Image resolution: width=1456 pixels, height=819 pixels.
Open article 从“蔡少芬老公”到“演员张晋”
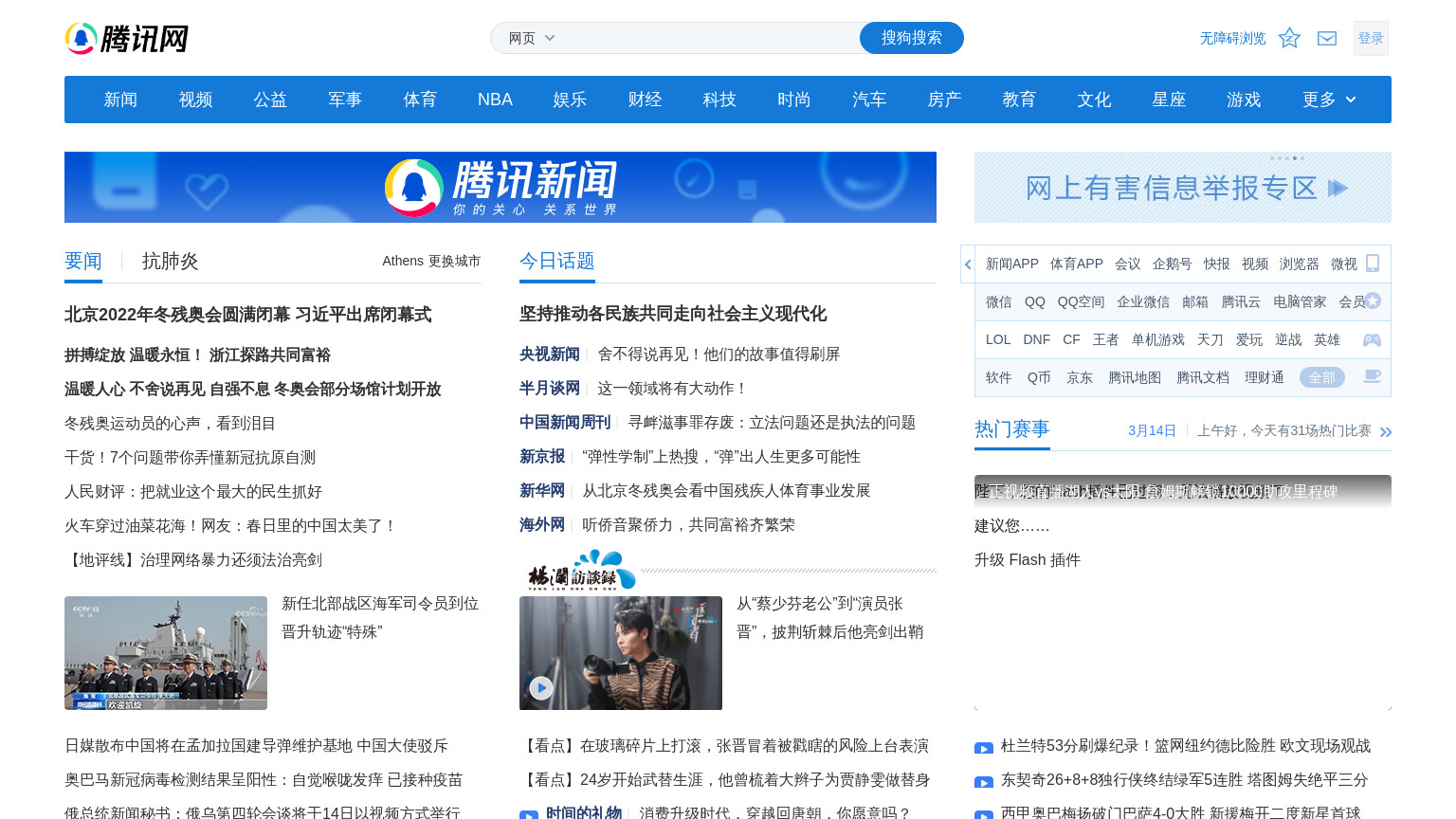coord(830,618)
